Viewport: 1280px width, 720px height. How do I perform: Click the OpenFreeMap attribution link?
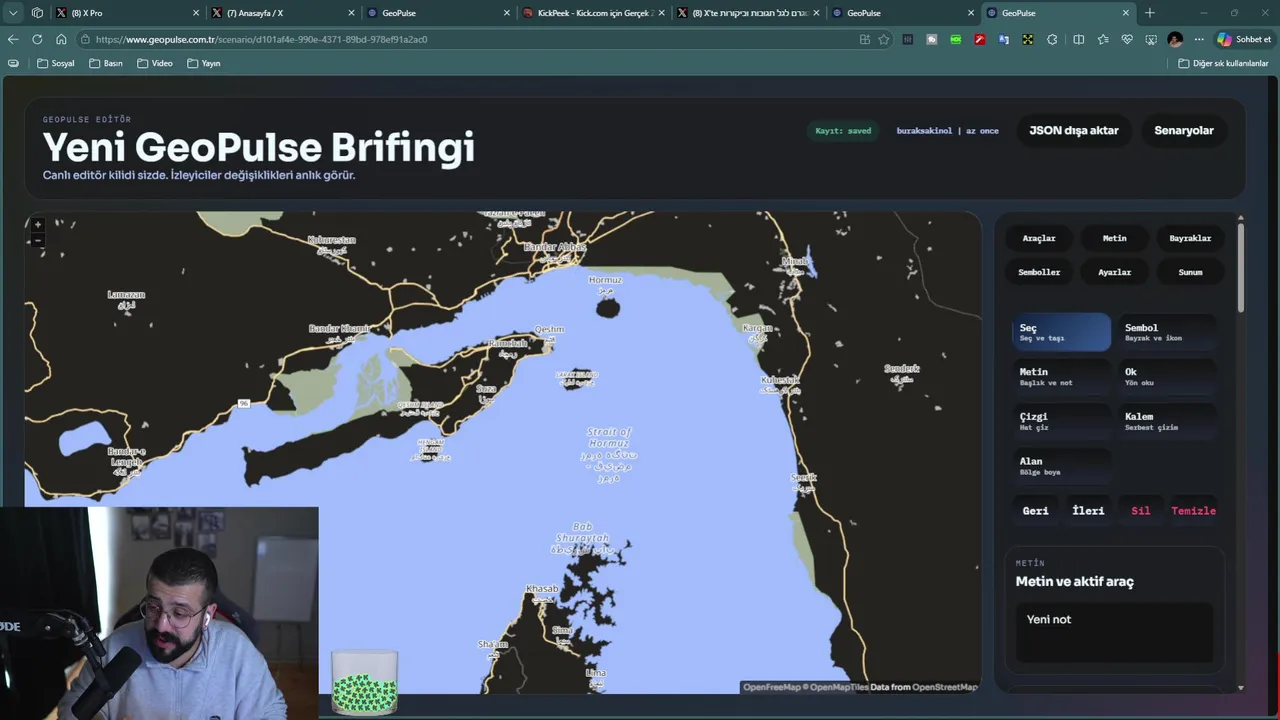click(x=772, y=687)
